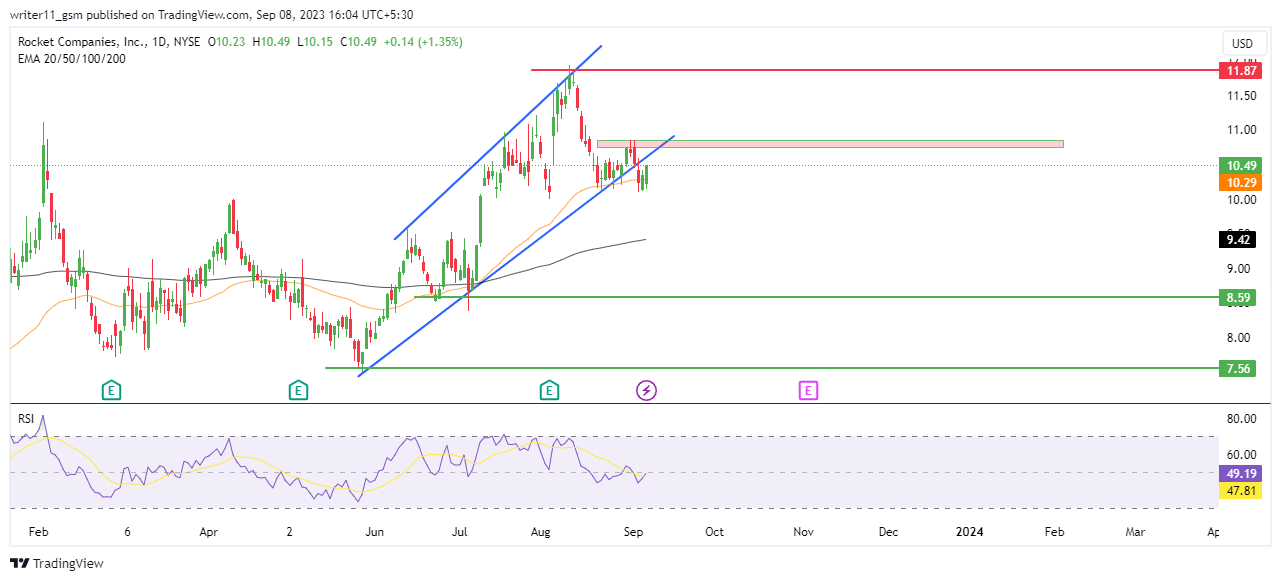Viewport: 1281px width, 581px height.
Task: Click the purple lightning event icon near September
Action: coord(646,390)
